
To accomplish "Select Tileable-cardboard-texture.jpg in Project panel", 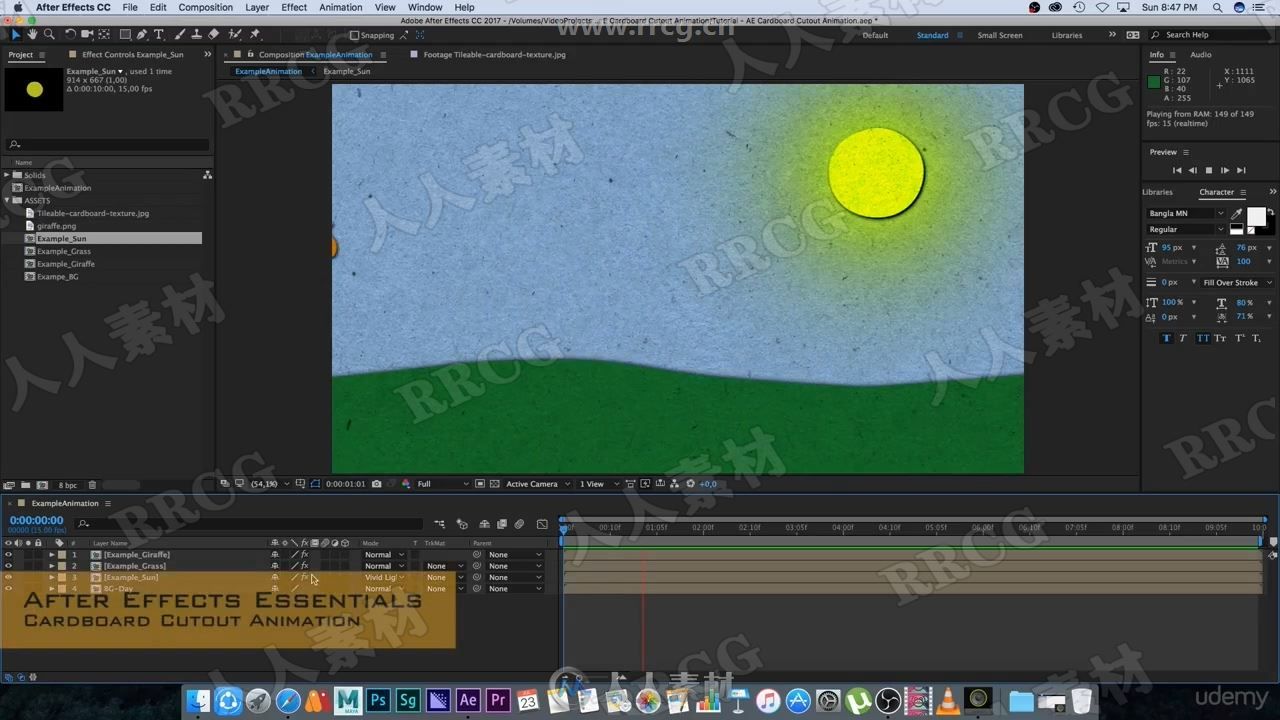I will click(93, 213).
